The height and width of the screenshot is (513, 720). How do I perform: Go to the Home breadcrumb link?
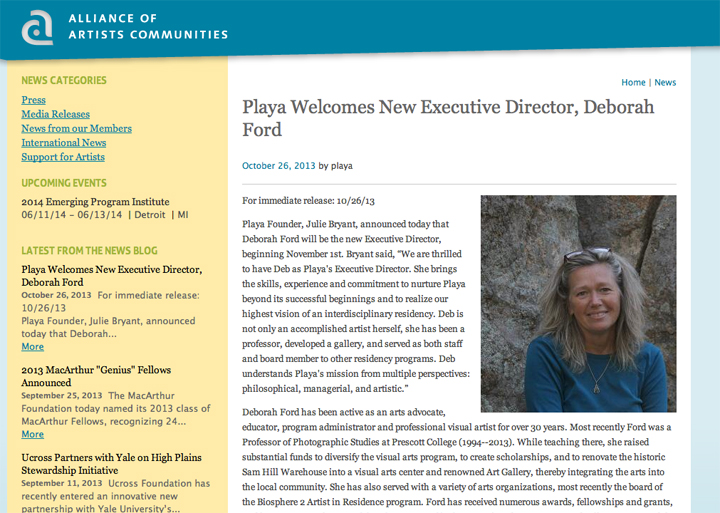[x=633, y=82]
